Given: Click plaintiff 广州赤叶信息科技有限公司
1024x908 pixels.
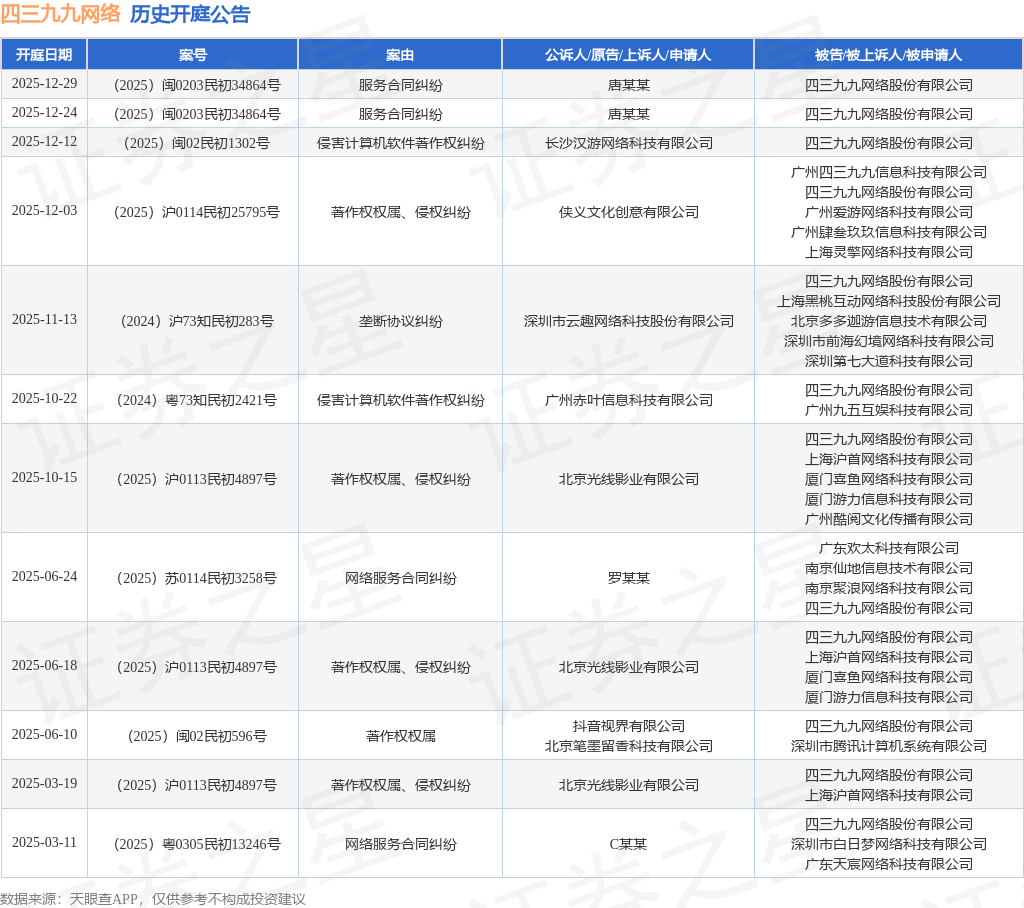Looking at the screenshot, I should point(628,400).
